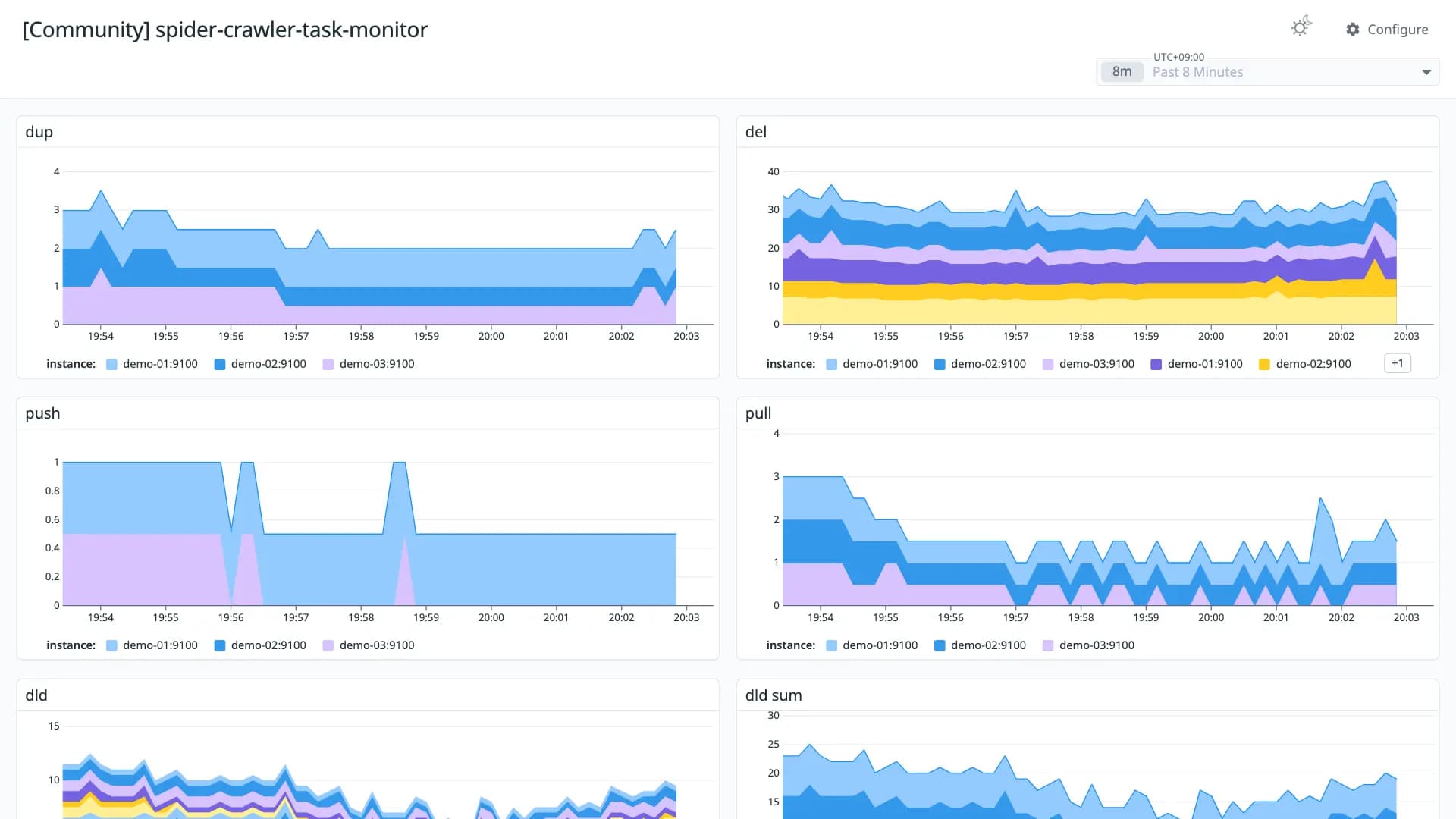Click demo-03:9100 label in push legend
The height and width of the screenshot is (819, 1456).
377,645
